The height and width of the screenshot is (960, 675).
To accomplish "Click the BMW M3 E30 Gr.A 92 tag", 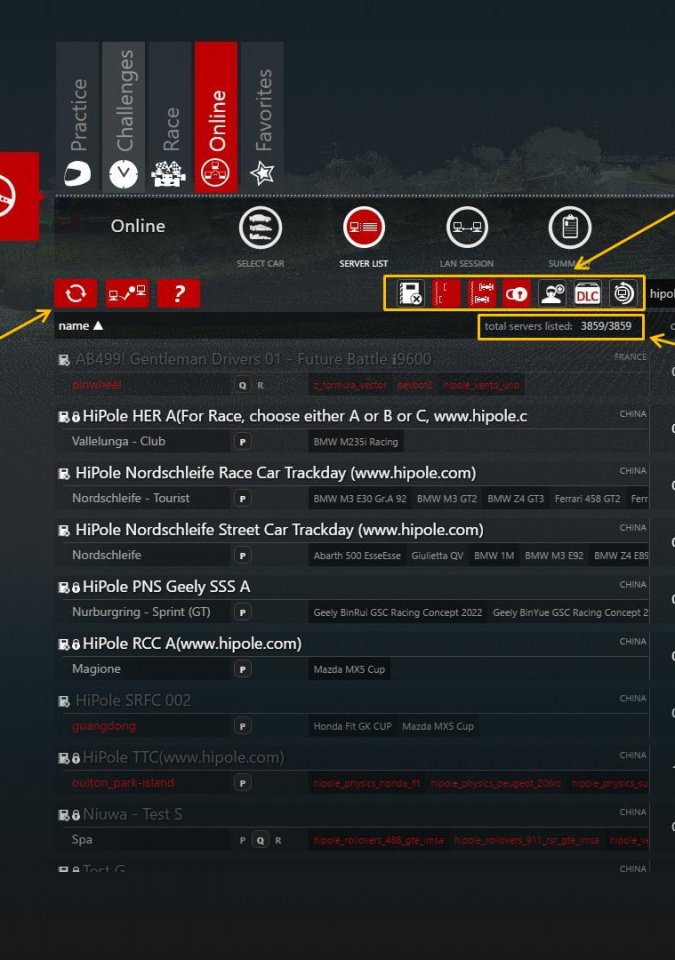I will tap(360, 499).
